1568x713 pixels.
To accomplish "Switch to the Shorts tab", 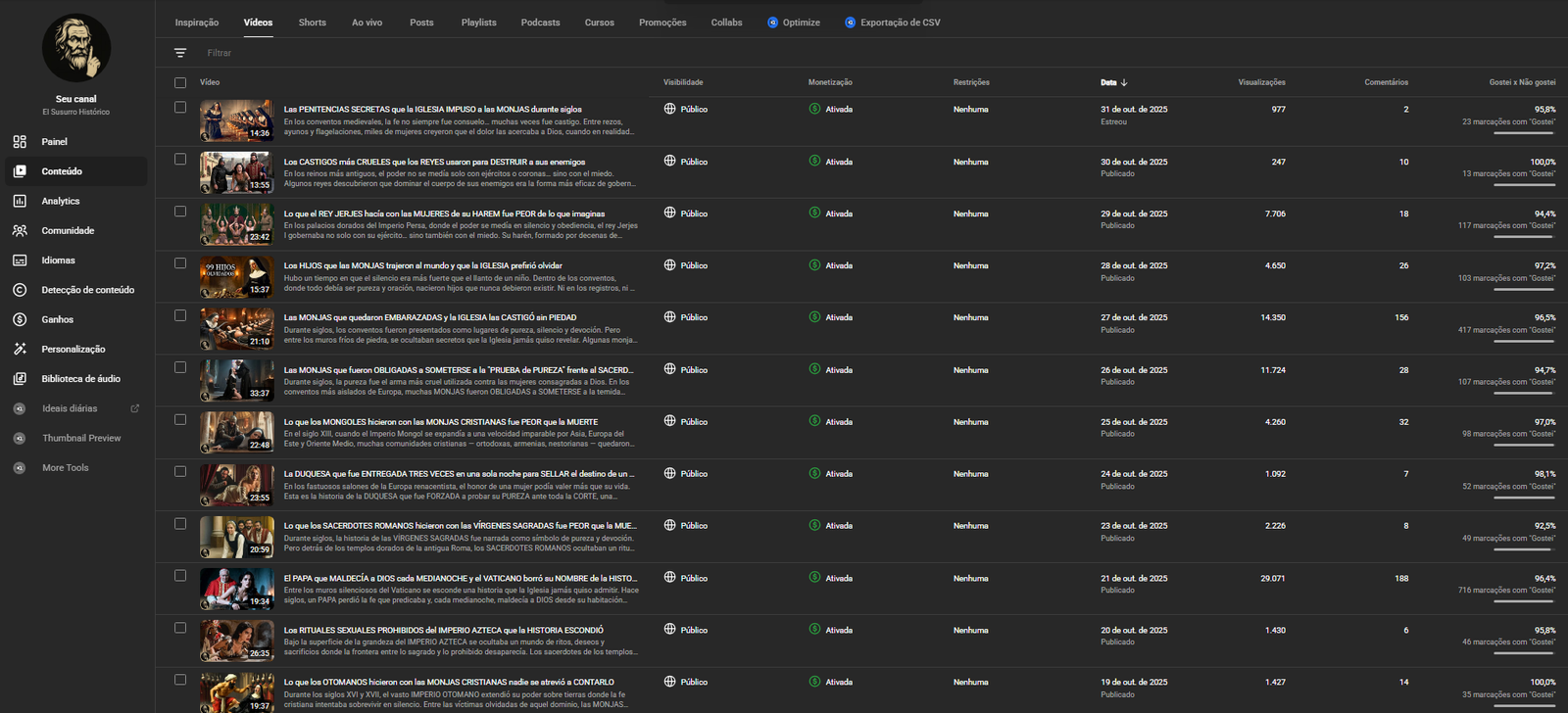I will [x=312, y=23].
